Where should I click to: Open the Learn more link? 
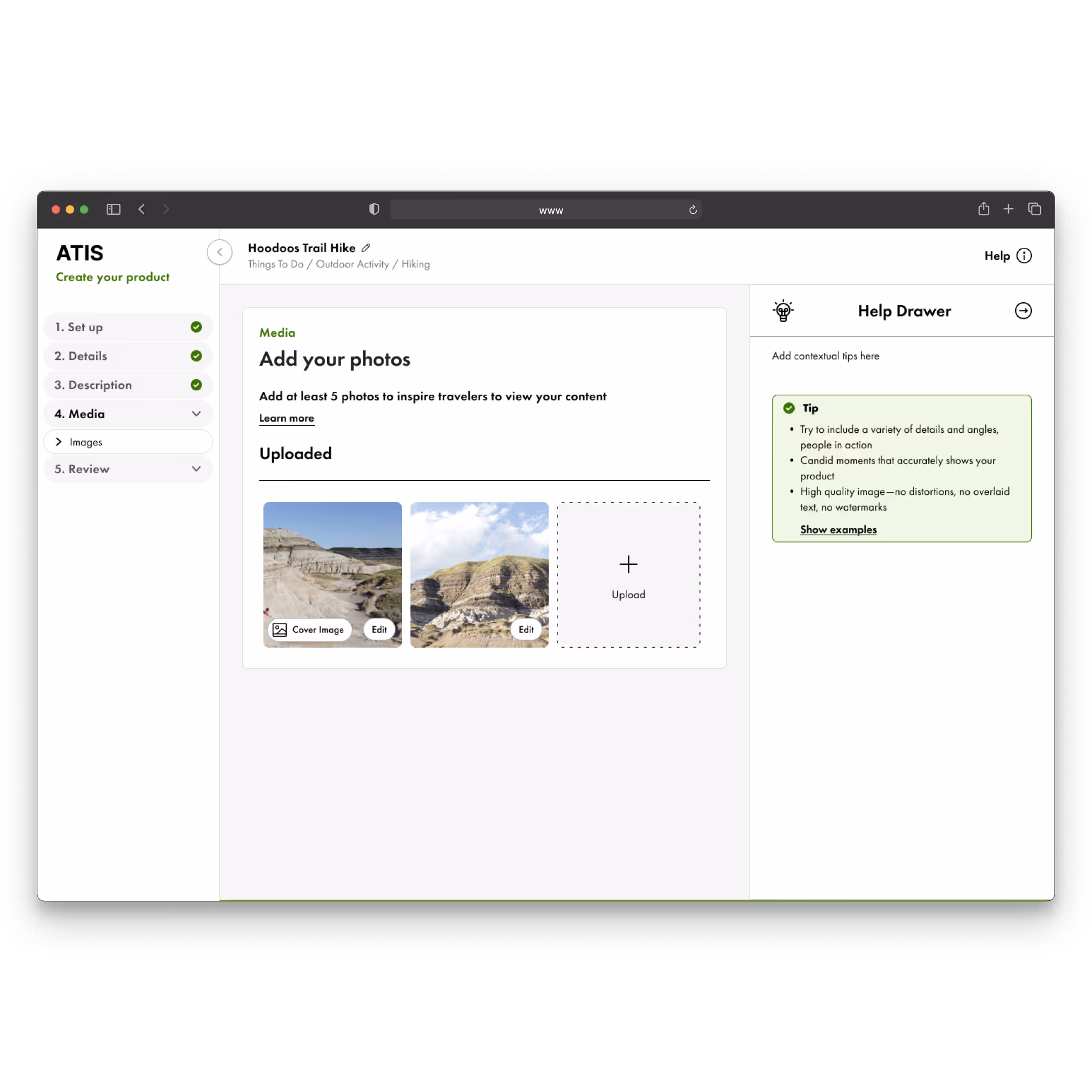coord(287,418)
